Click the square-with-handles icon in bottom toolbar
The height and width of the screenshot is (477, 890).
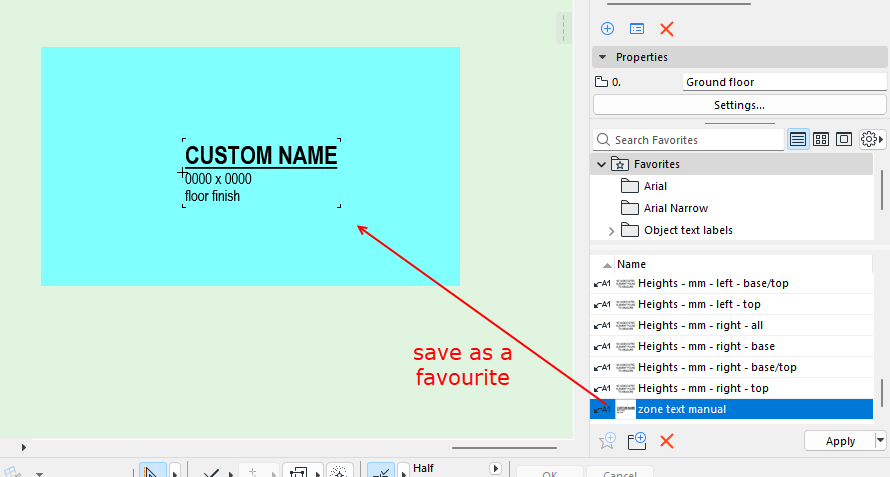(x=298, y=471)
